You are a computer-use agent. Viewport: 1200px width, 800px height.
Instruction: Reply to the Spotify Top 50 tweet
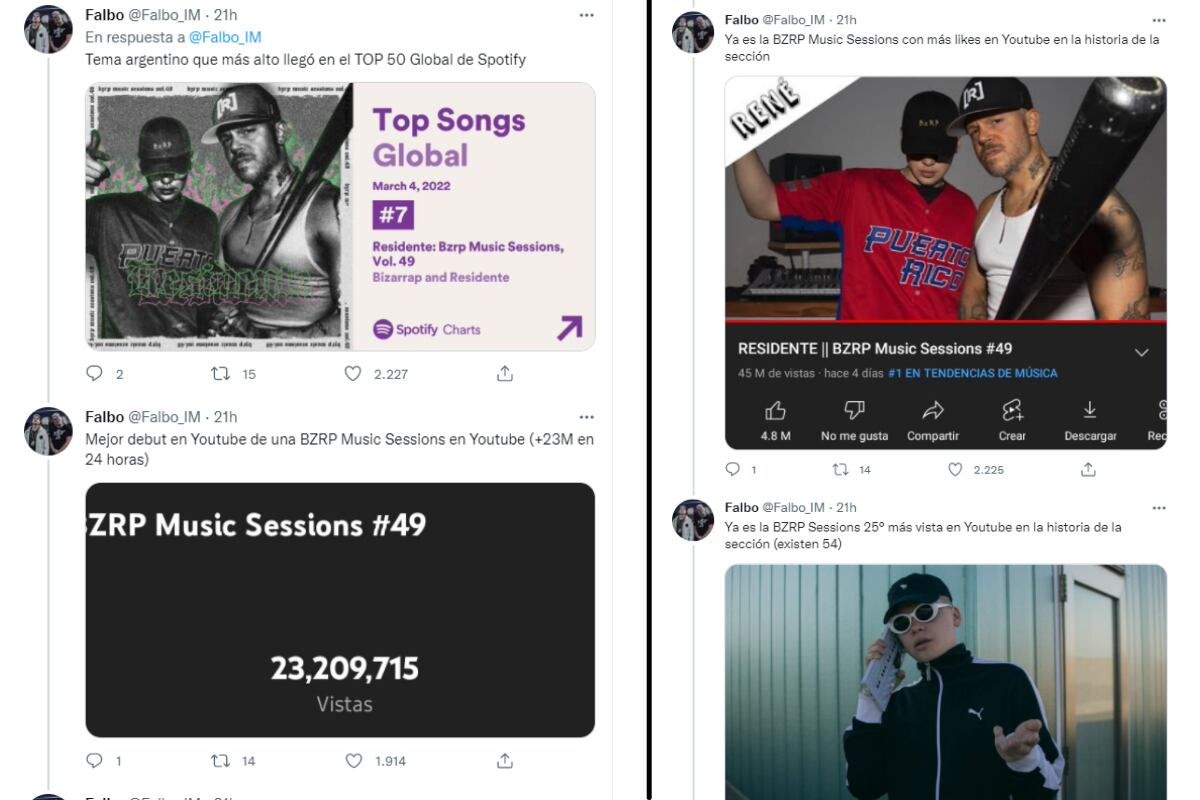click(x=95, y=374)
